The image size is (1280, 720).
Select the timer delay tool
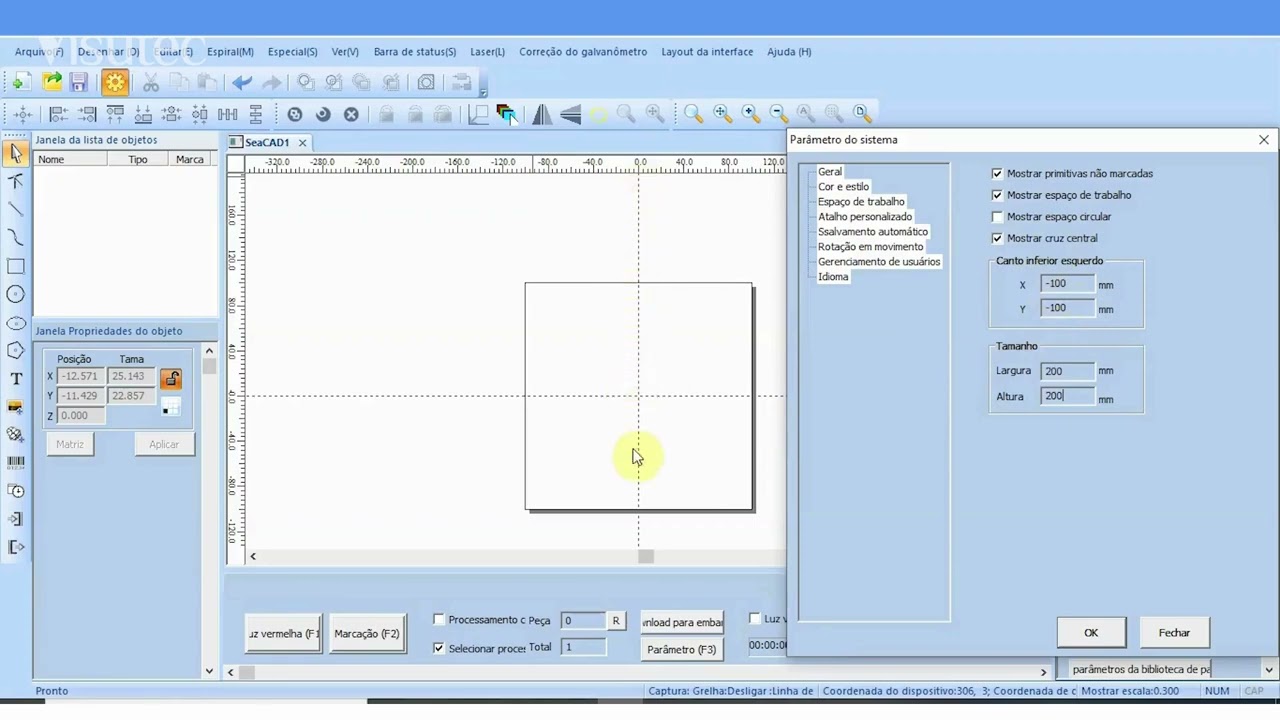click(15, 490)
